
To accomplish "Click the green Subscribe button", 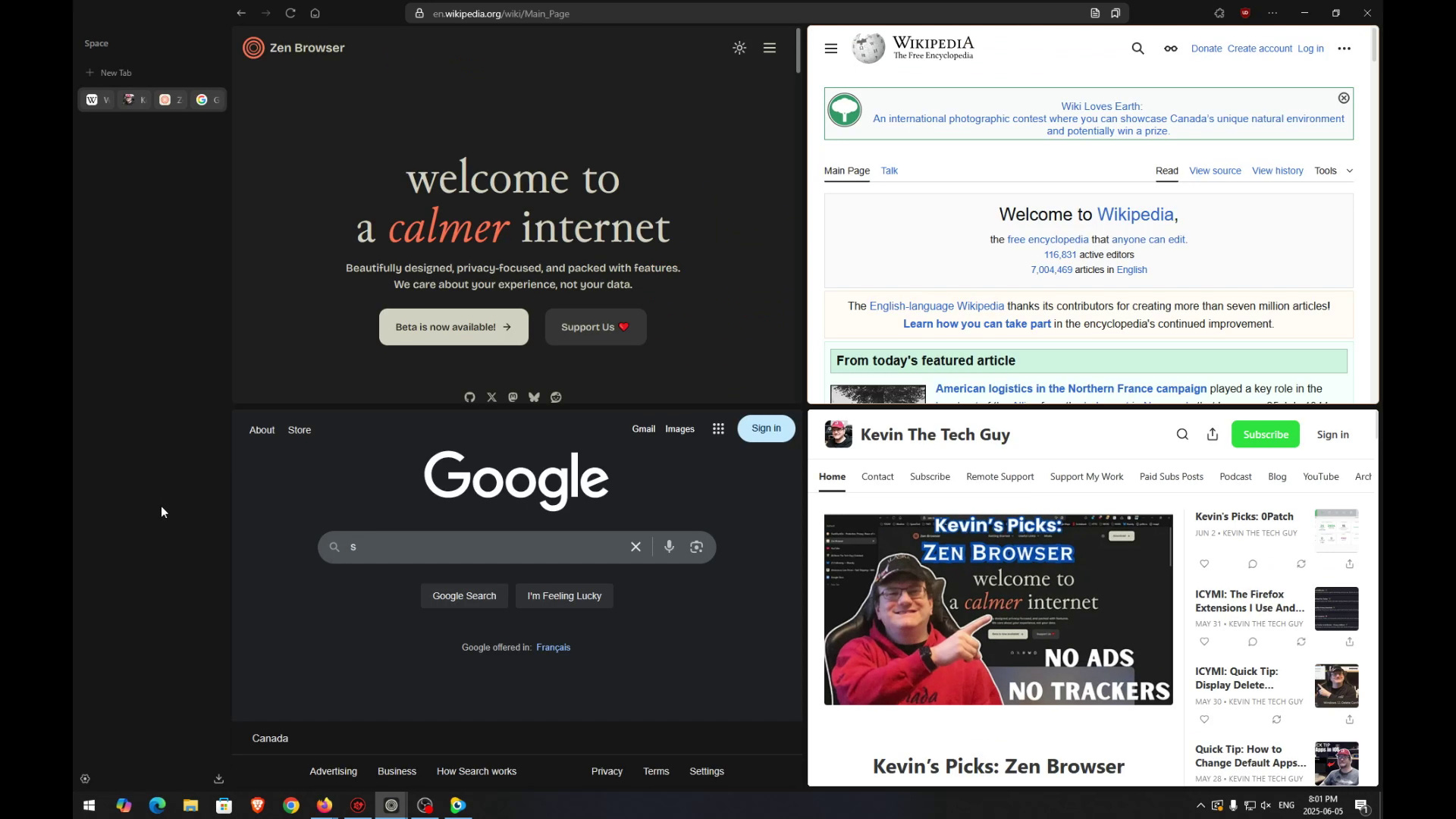I will pos(1265,435).
